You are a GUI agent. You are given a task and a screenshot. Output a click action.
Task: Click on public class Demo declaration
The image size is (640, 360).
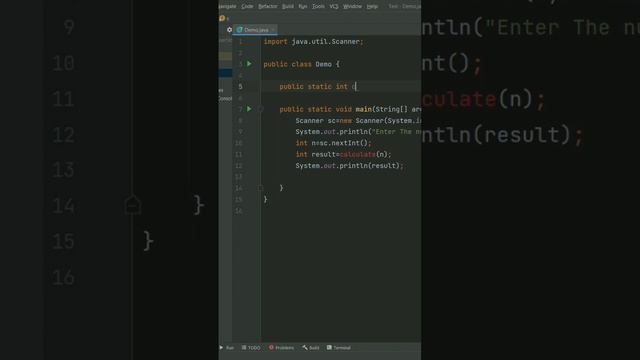click(301, 64)
